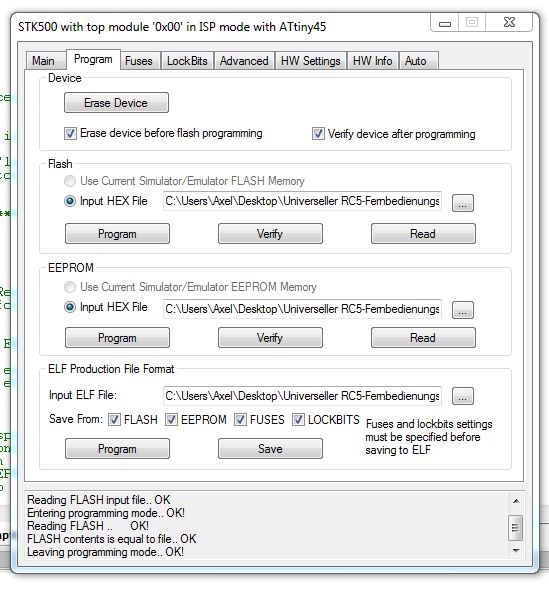Switch to the Advanced tab
Viewport: 549px width, 591px height.
pyautogui.click(x=244, y=61)
